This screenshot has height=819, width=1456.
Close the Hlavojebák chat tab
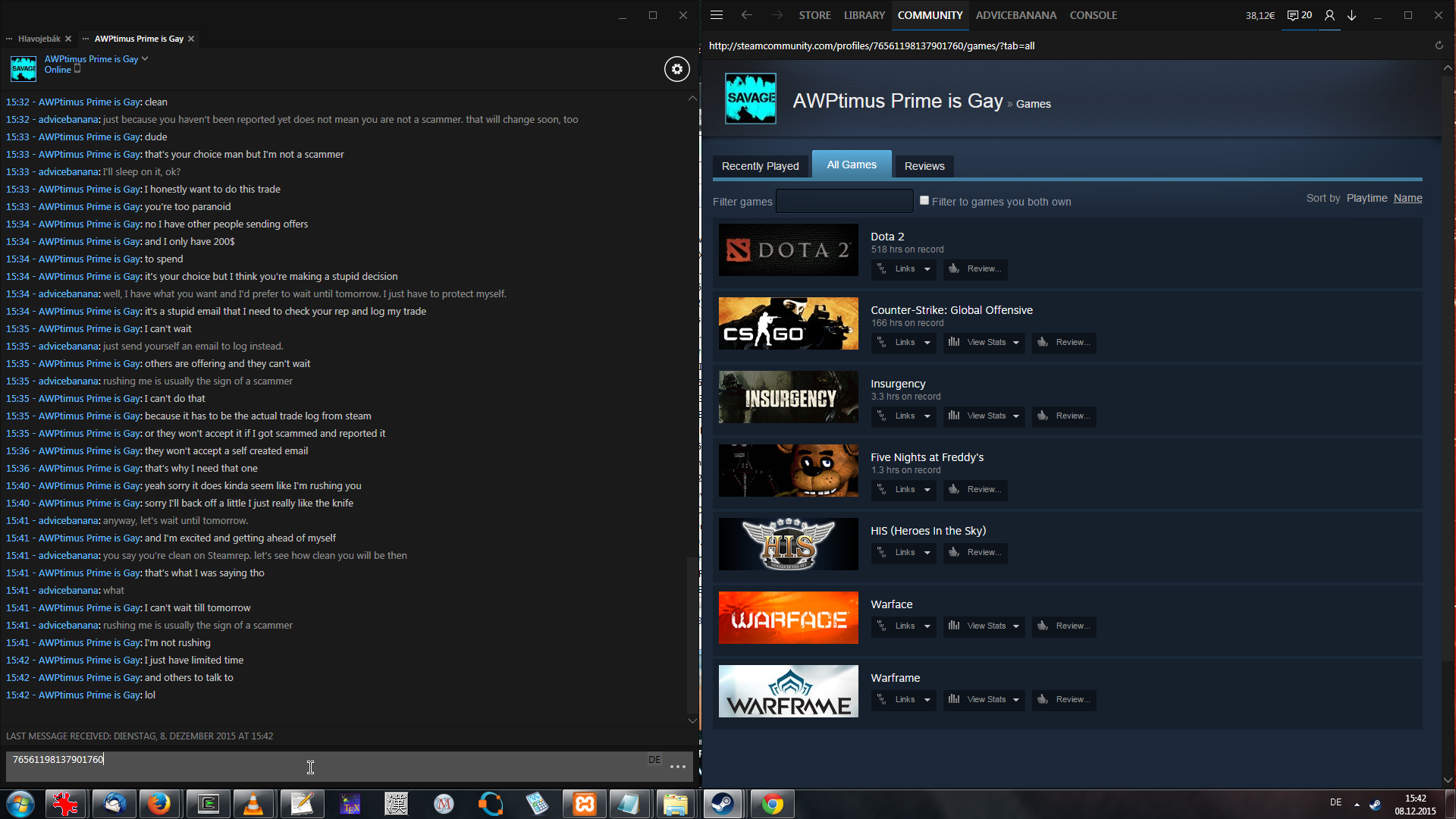pyautogui.click(x=68, y=39)
